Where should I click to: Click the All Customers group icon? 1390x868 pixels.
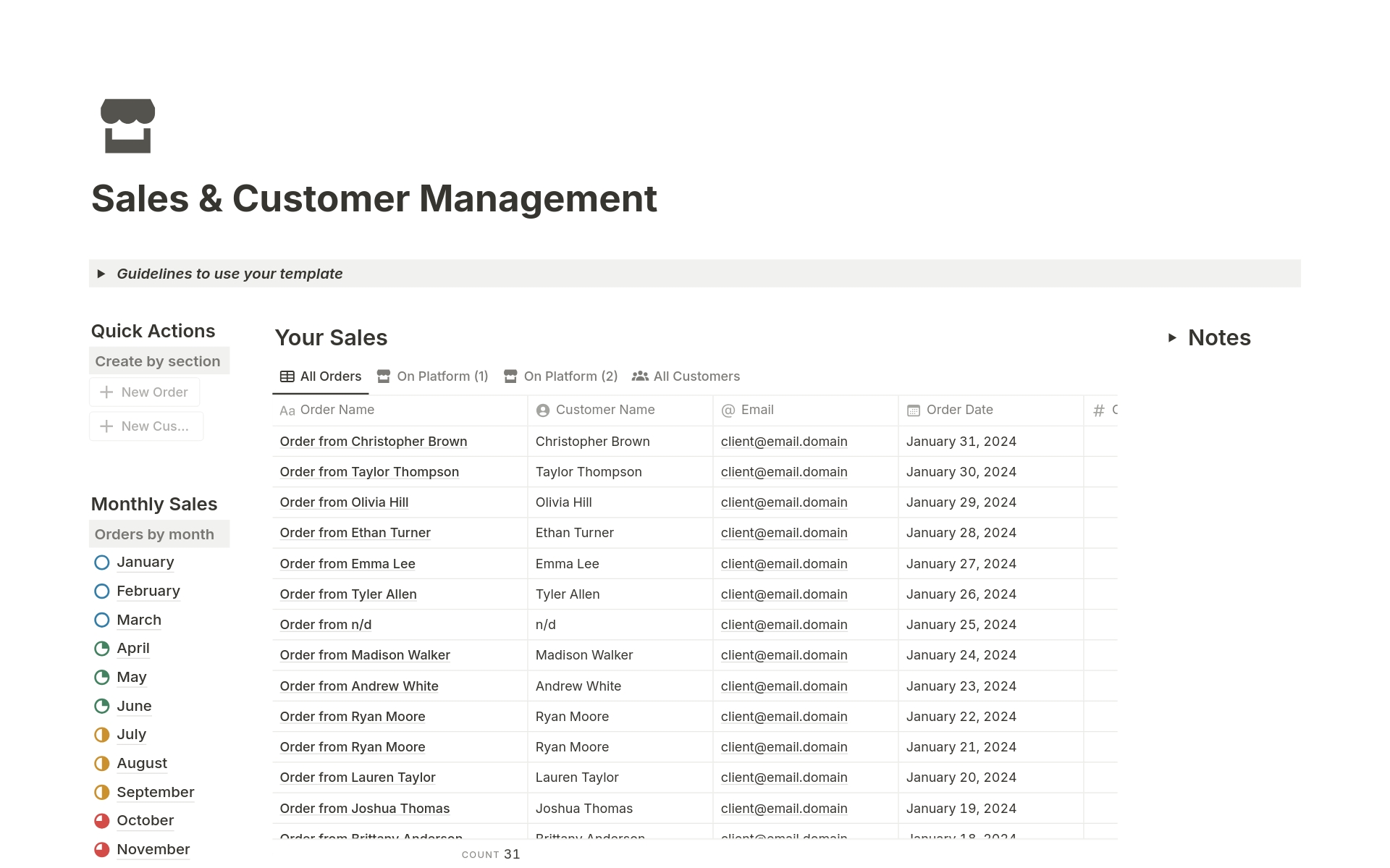point(639,376)
